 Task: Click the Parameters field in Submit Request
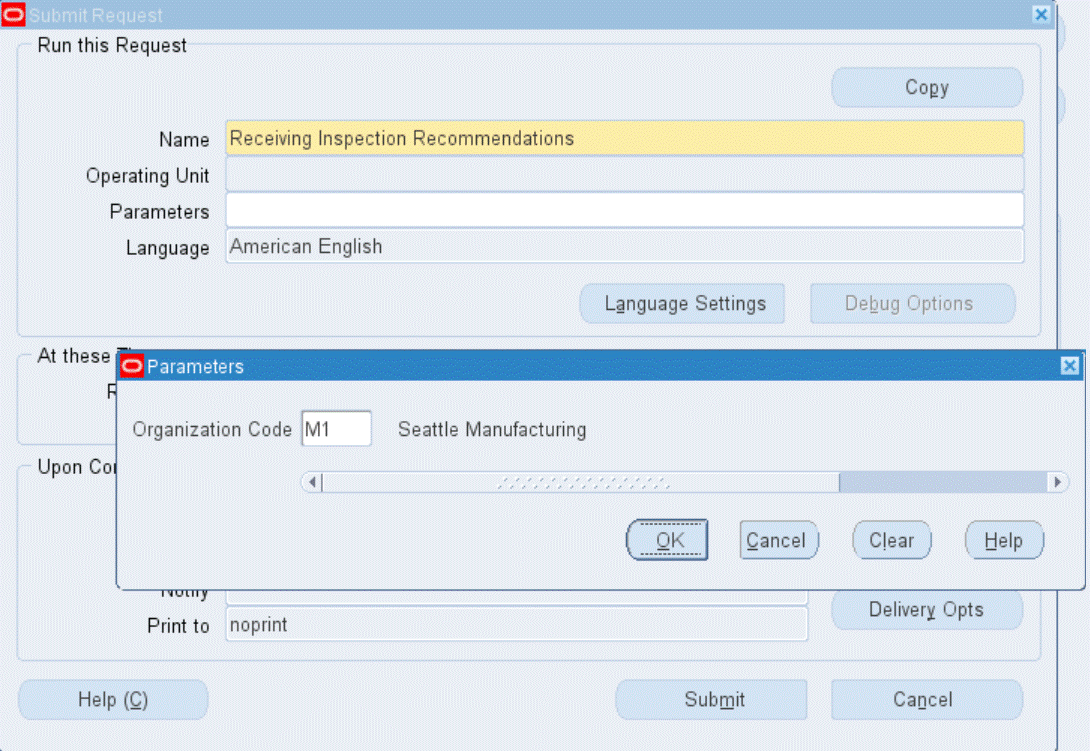[624, 211]
